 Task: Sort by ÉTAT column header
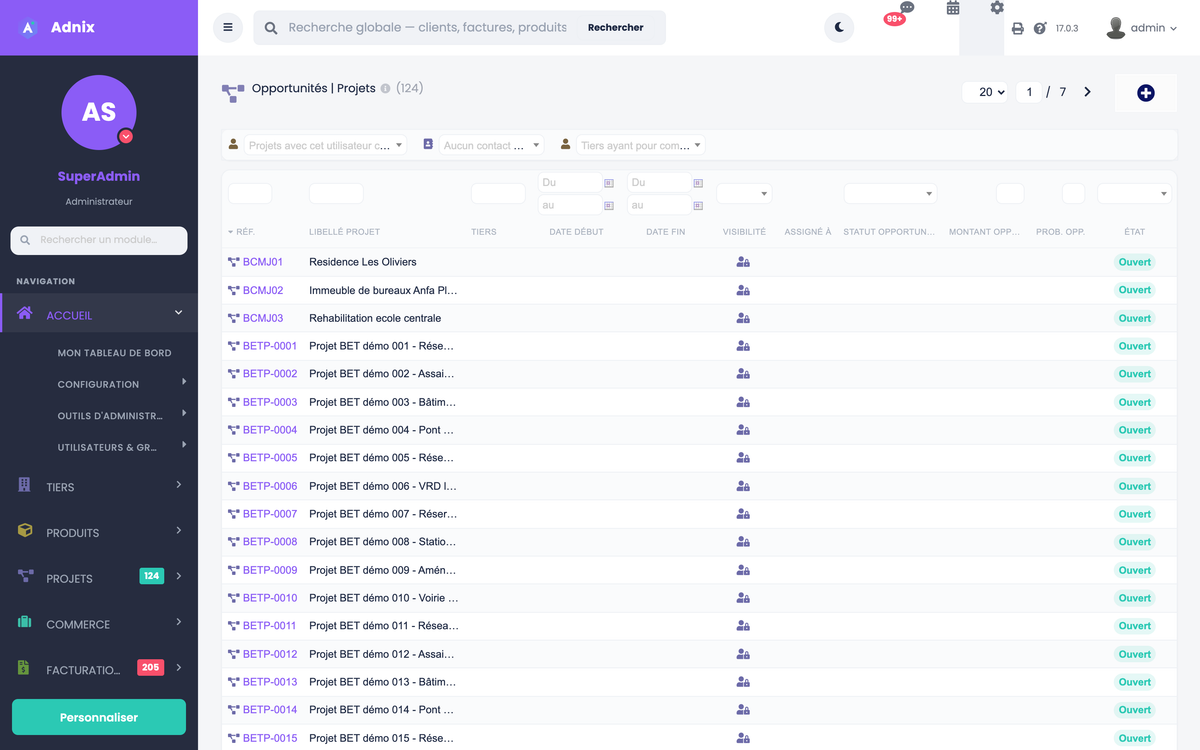click(x=1134, y=232)
